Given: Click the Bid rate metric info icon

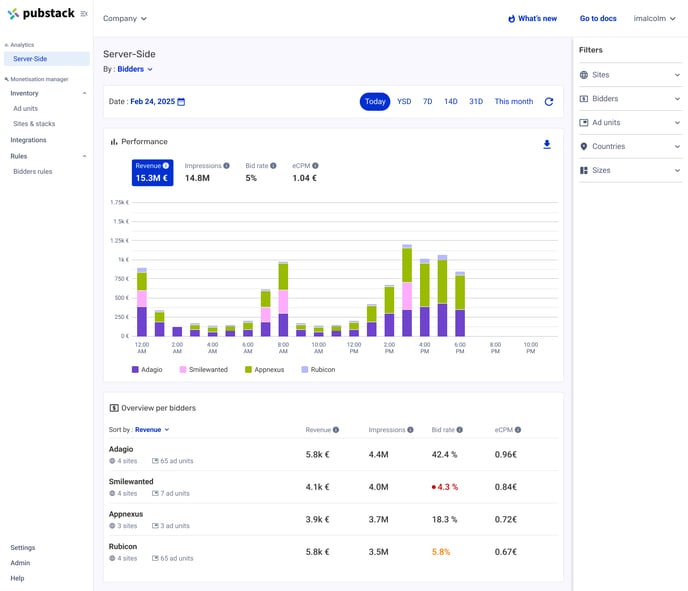Looking at the screenshot, I should pos(273,166).
